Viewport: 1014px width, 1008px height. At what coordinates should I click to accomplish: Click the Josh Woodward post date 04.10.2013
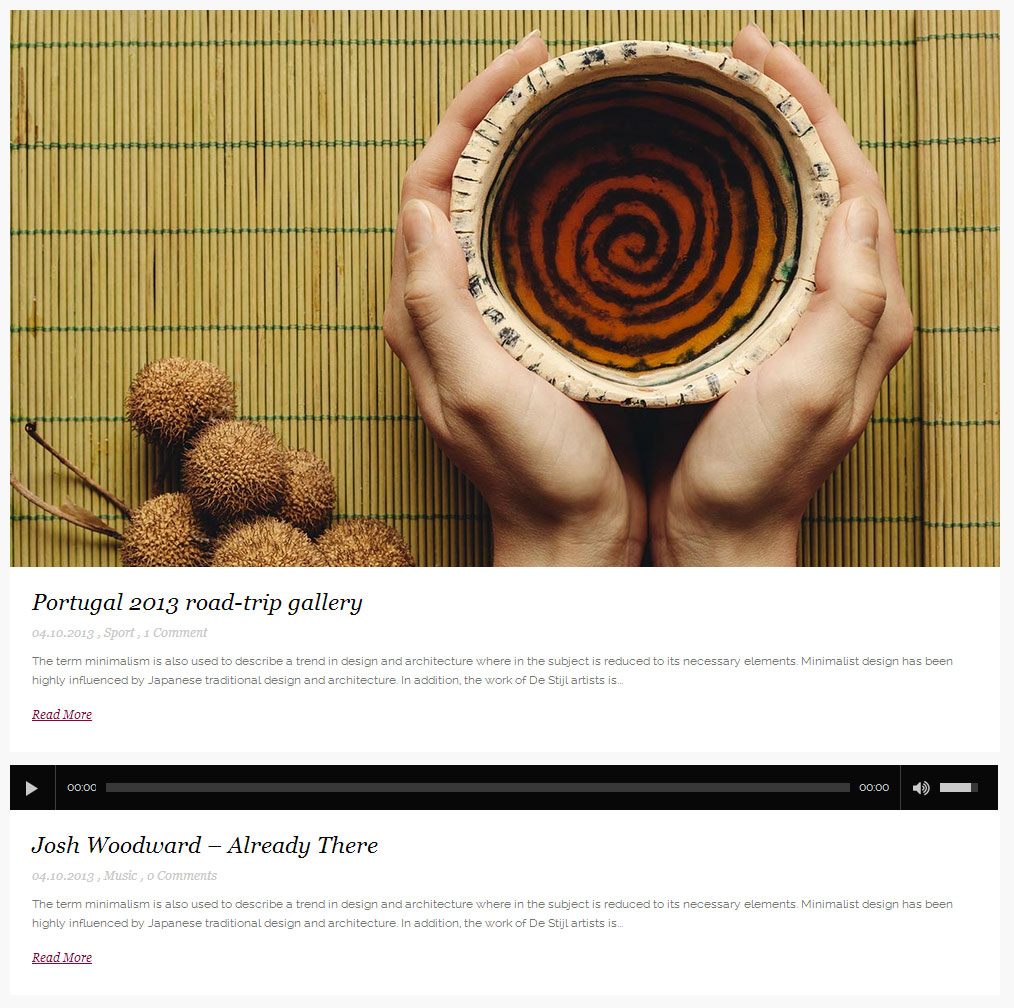[63, 876]
